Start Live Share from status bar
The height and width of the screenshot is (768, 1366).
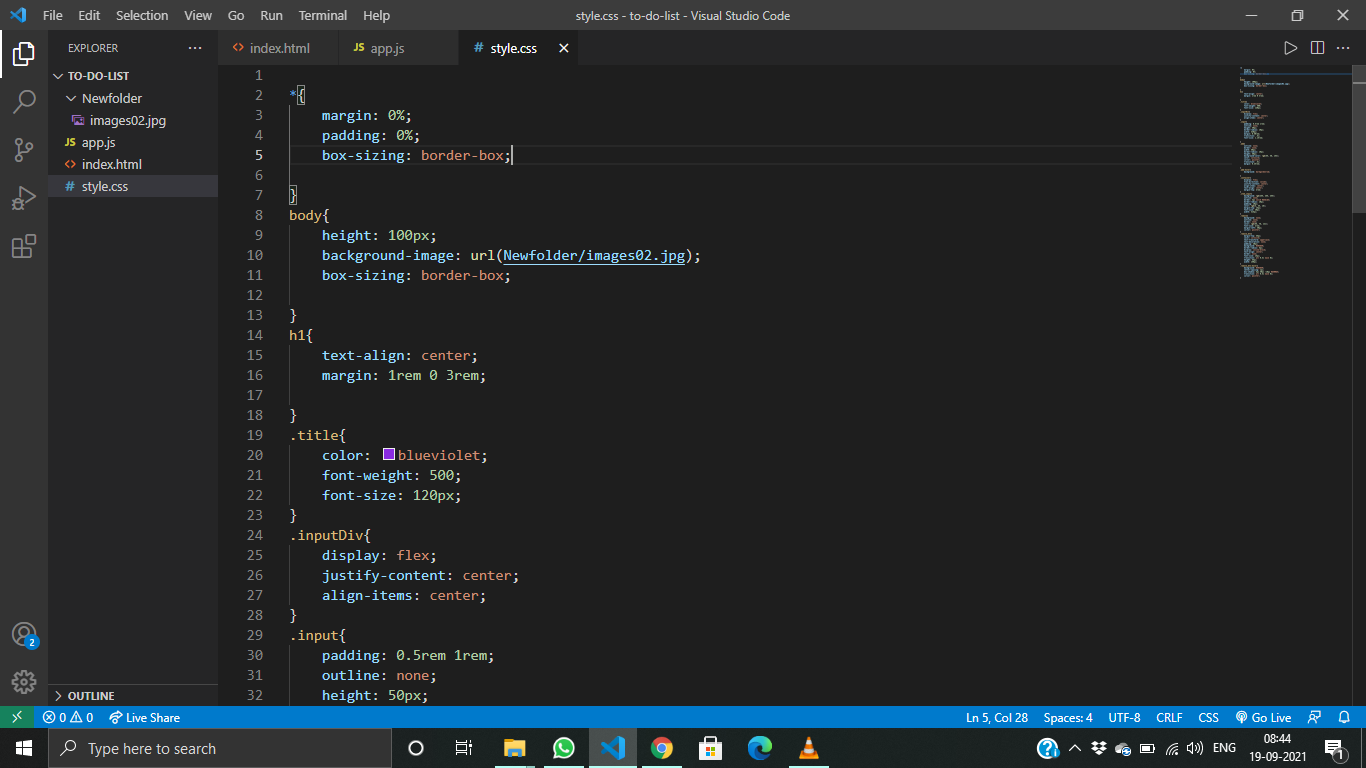click(144, 717)
